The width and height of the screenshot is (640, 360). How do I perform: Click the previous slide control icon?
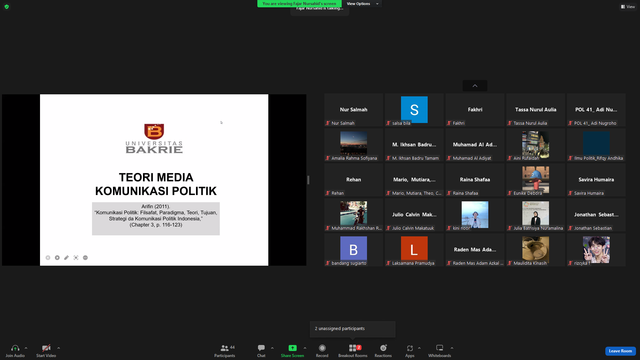48,258
